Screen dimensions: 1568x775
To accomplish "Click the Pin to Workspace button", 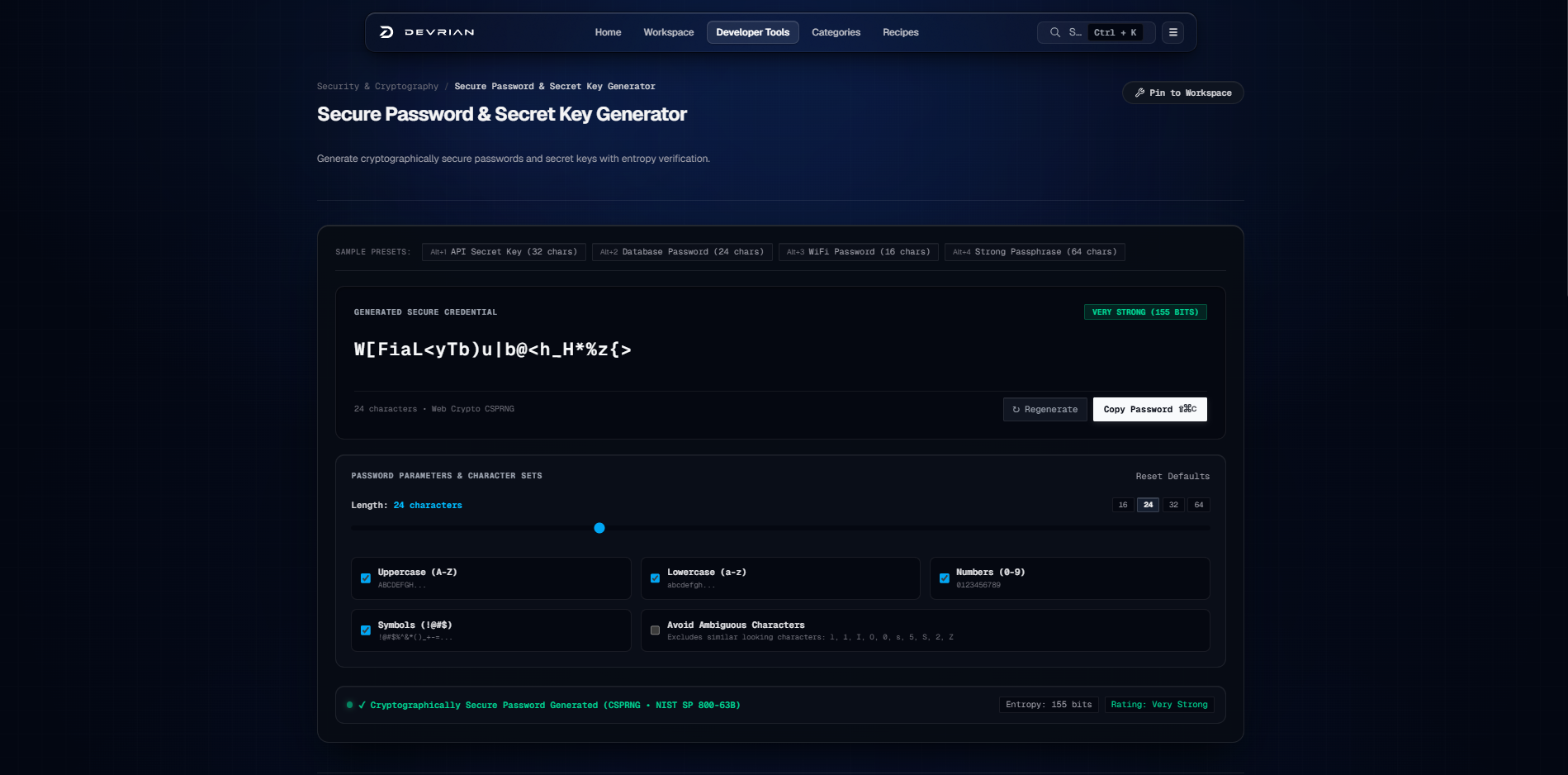I will 1182,93.
